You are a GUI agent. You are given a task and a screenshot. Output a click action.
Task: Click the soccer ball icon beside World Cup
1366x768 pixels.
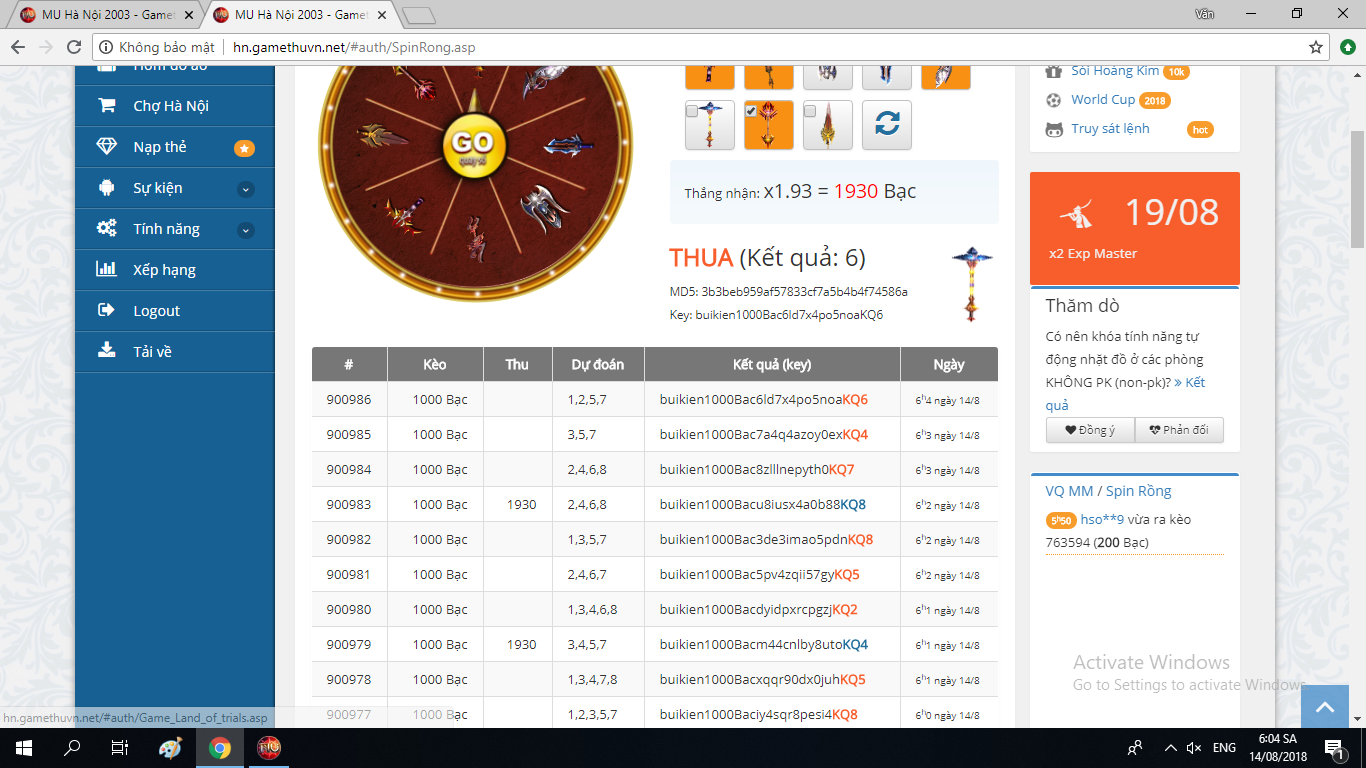click(x=1053, y=100)
